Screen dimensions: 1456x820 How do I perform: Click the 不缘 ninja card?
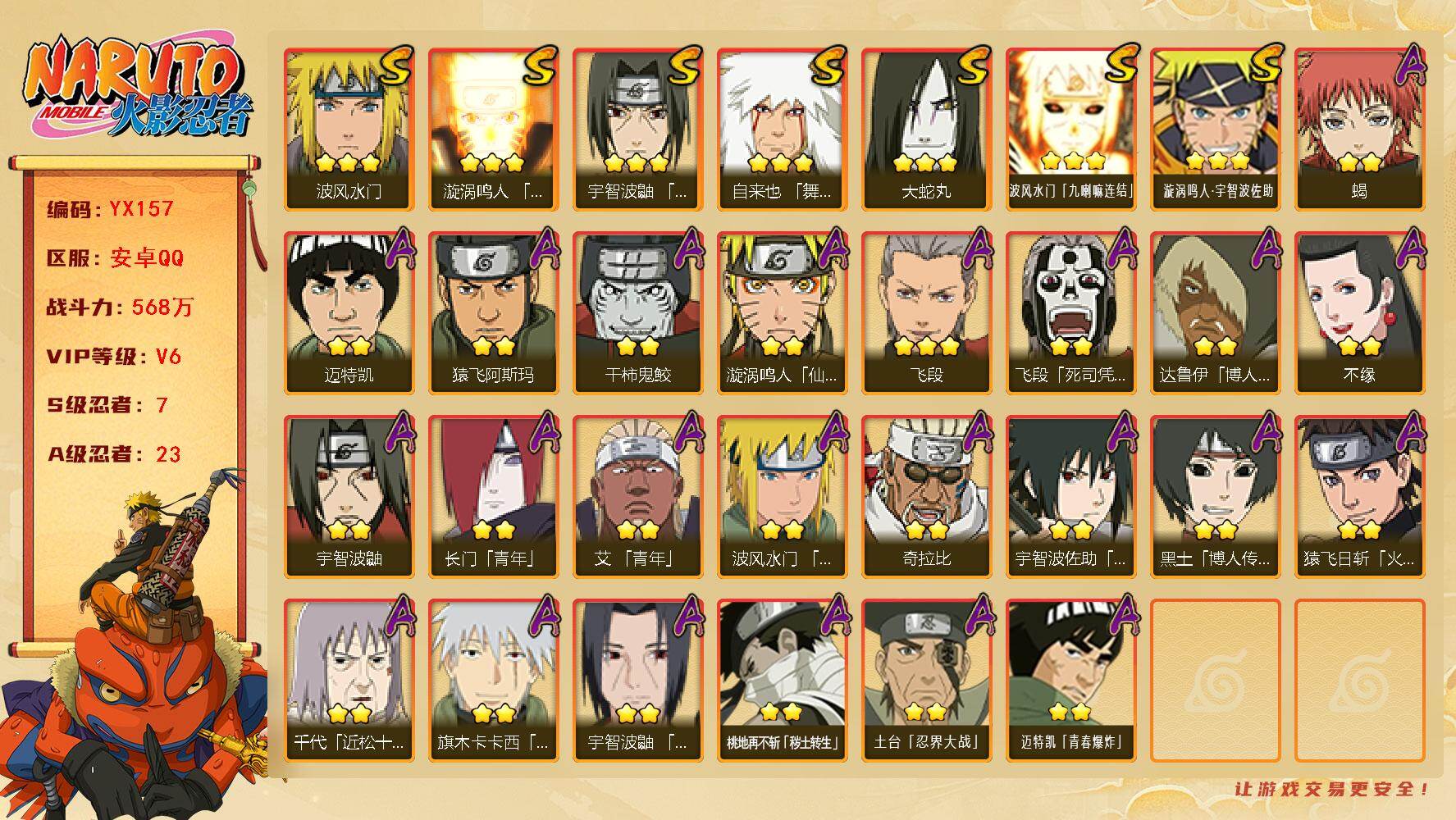(x=1359, y=313)
